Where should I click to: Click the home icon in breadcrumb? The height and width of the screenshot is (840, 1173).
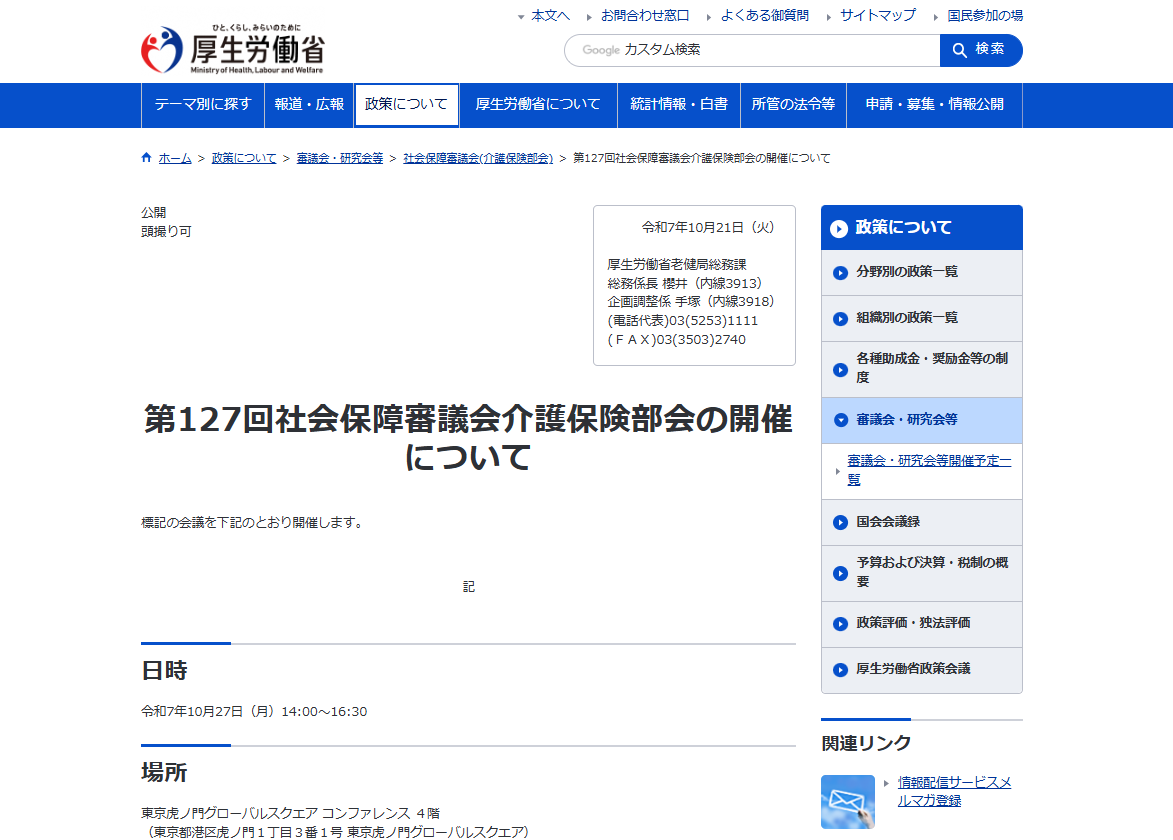147,158
